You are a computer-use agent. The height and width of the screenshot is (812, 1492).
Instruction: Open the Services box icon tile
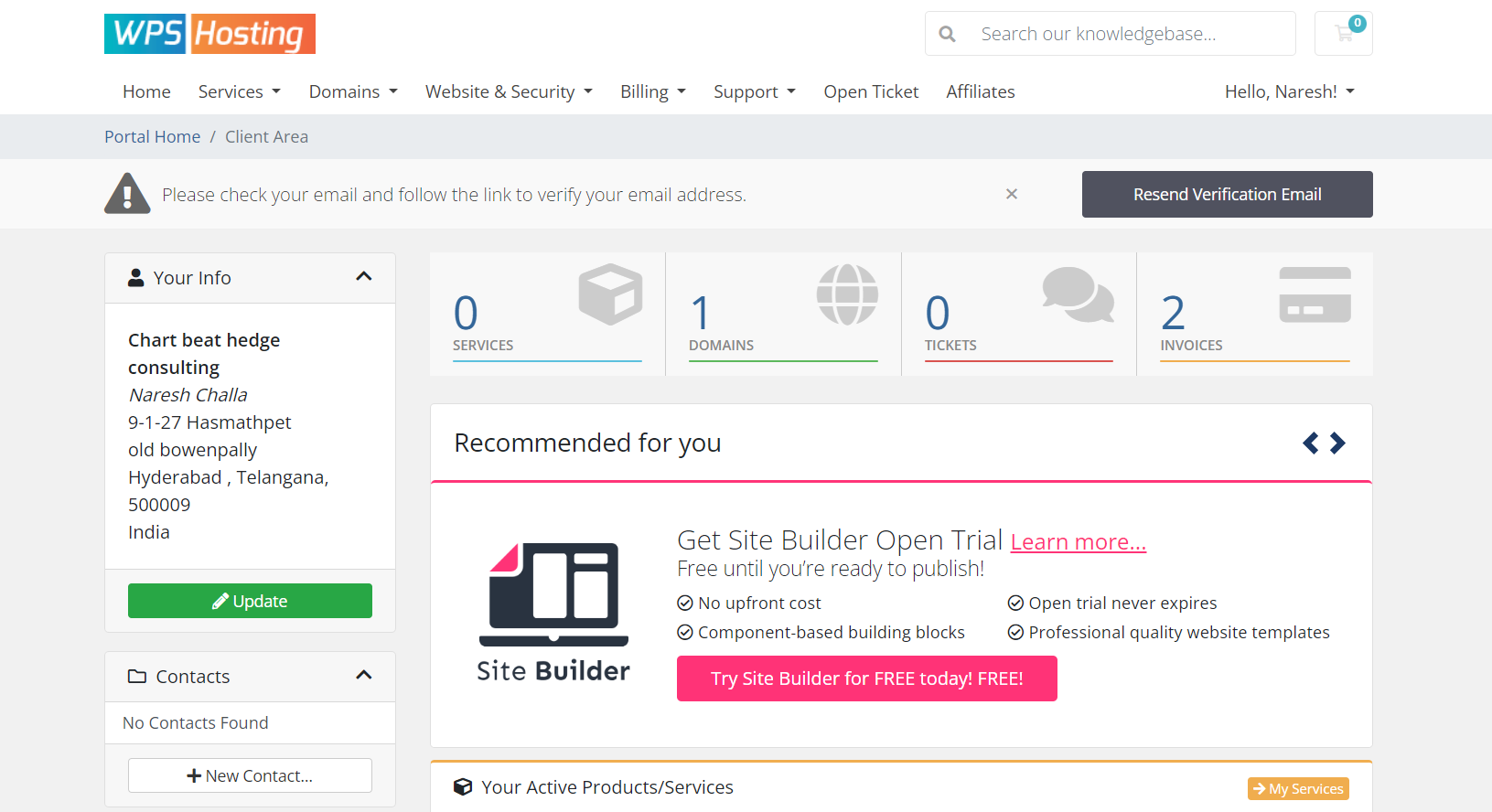click(547, 314)
